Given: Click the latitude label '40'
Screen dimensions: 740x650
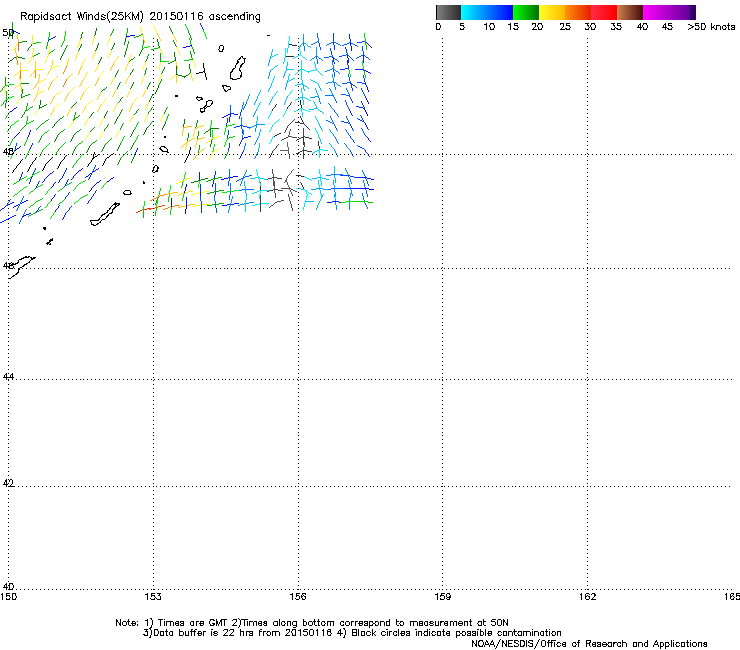Looking at the screenshot, I should pos(8,587).
